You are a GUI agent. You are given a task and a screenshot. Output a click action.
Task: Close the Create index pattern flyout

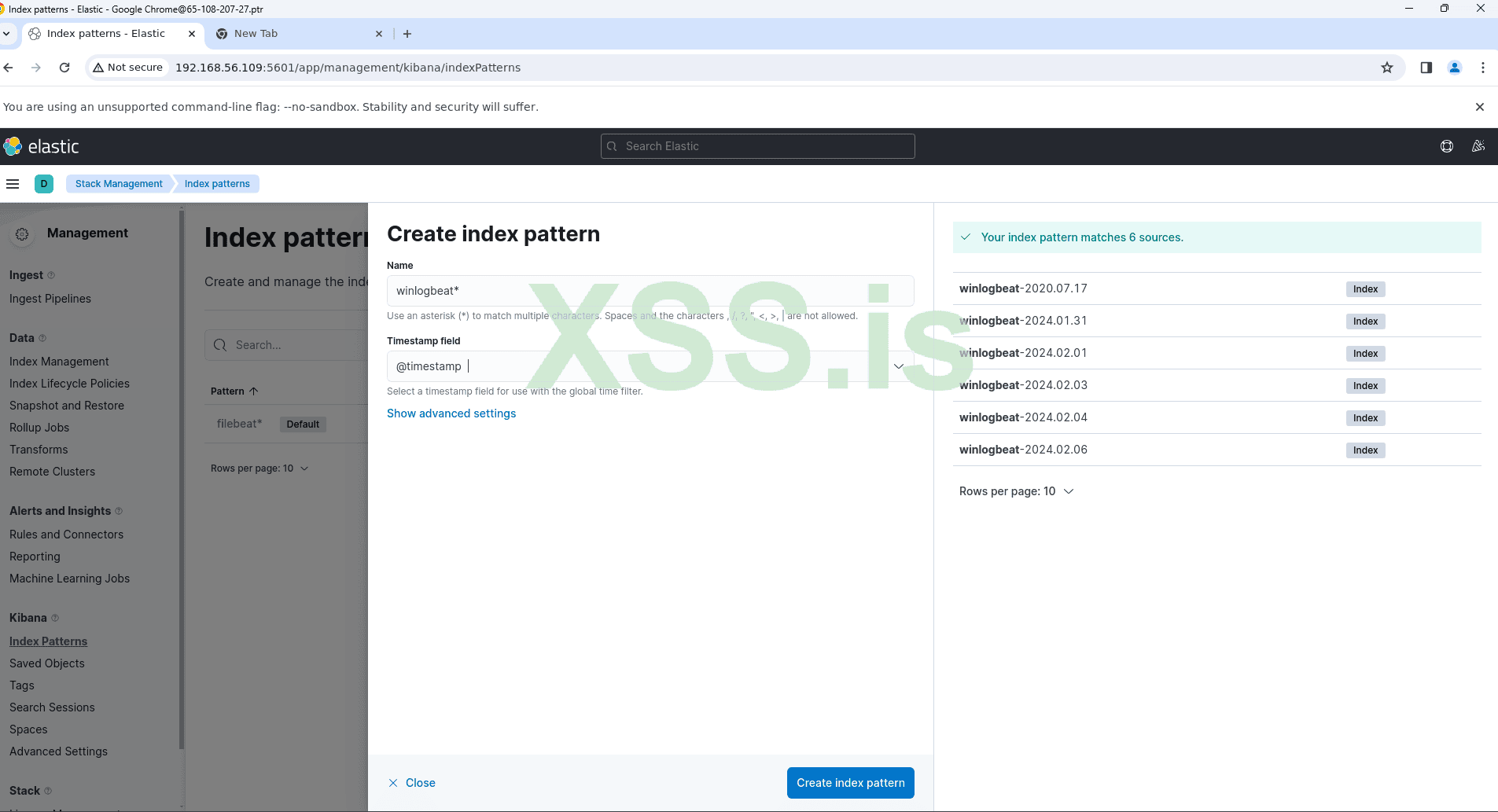[412, 783]
